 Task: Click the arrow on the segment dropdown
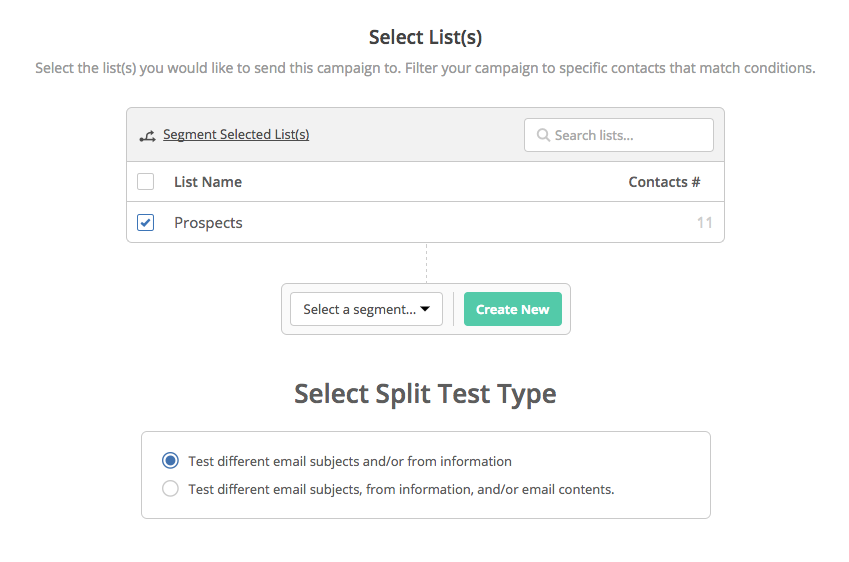[x=425, y=310]
